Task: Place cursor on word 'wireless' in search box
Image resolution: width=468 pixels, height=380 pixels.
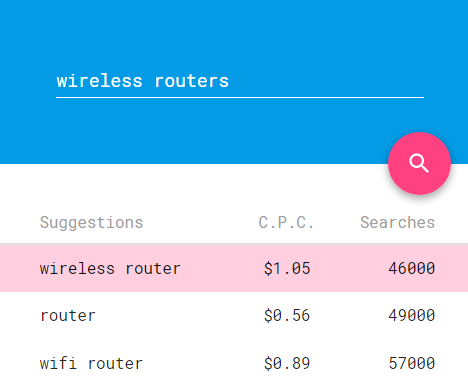Action: (x=99, y=81)
